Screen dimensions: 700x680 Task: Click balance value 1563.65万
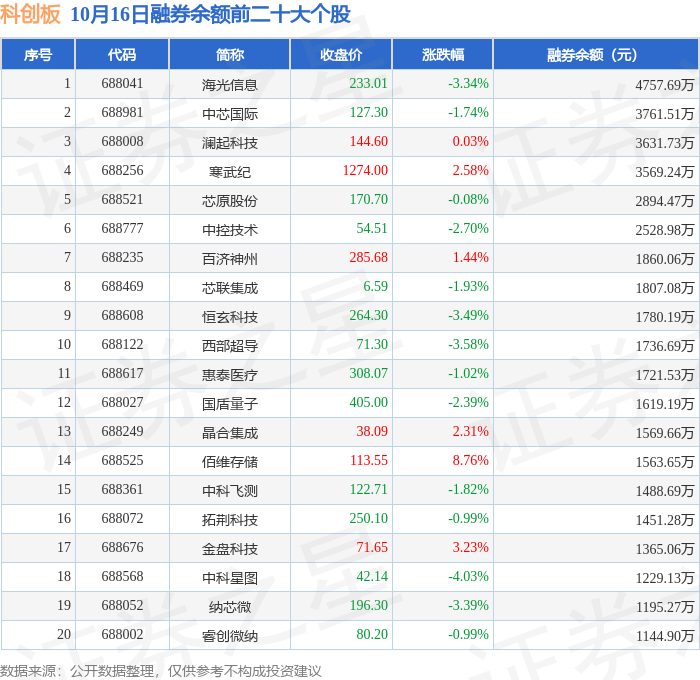(665, 462)
